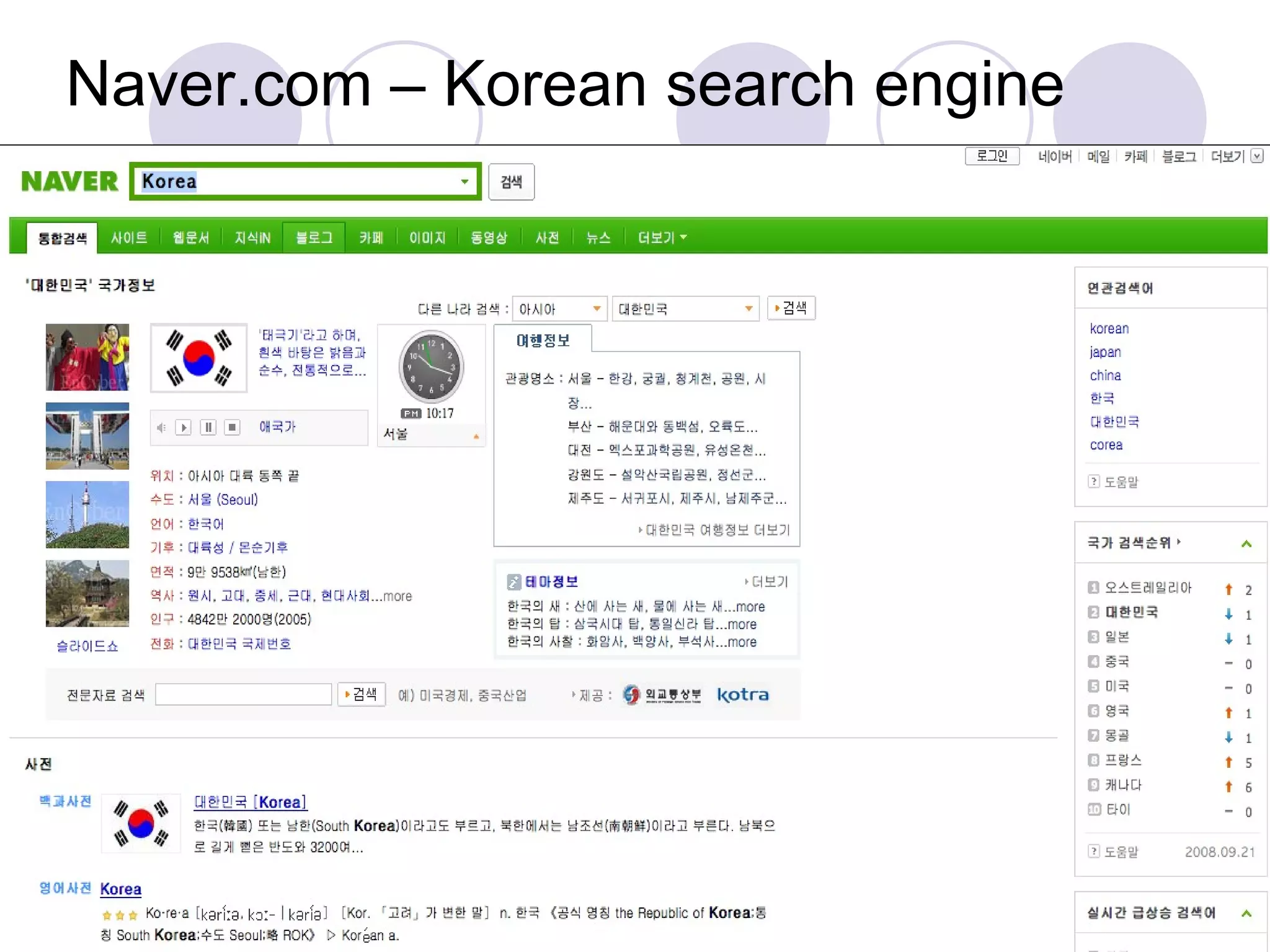The image size is (1270, 952).
Task: Open the 지식iN tab
Action: [x=252, y=237]
